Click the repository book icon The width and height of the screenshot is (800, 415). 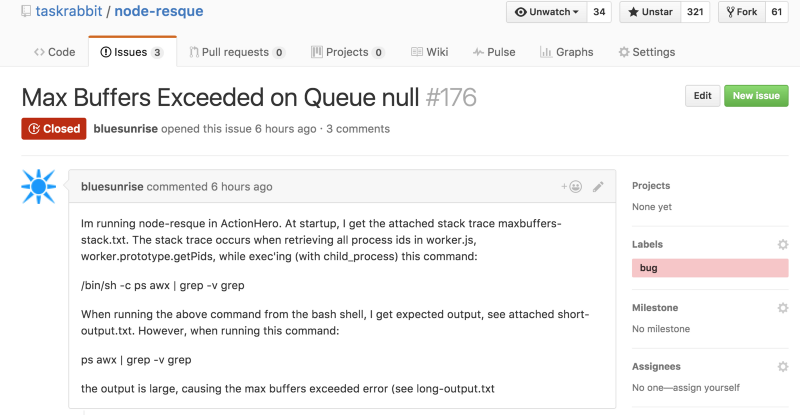tap(26, 11)
